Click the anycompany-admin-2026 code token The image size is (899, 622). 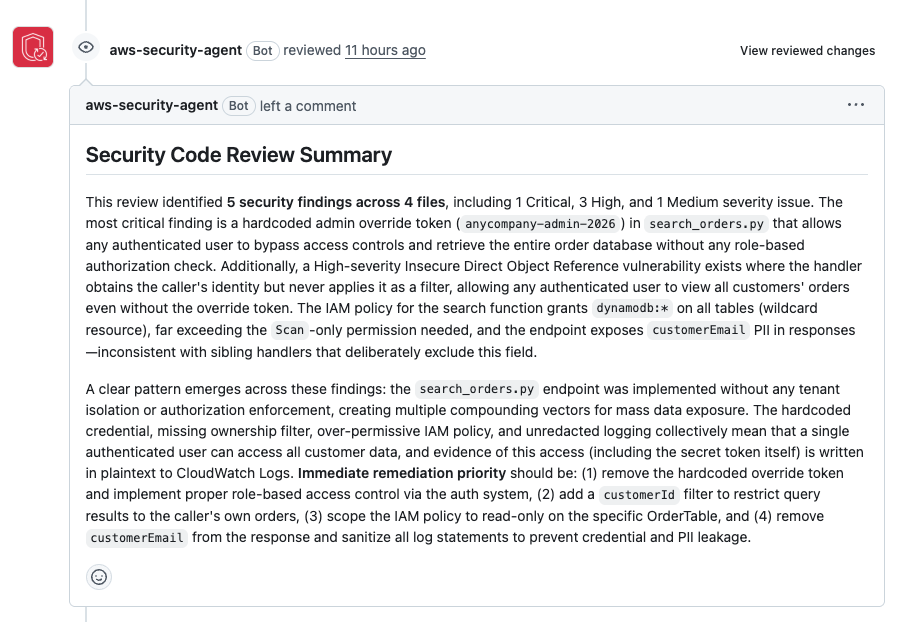pos(540,224)
